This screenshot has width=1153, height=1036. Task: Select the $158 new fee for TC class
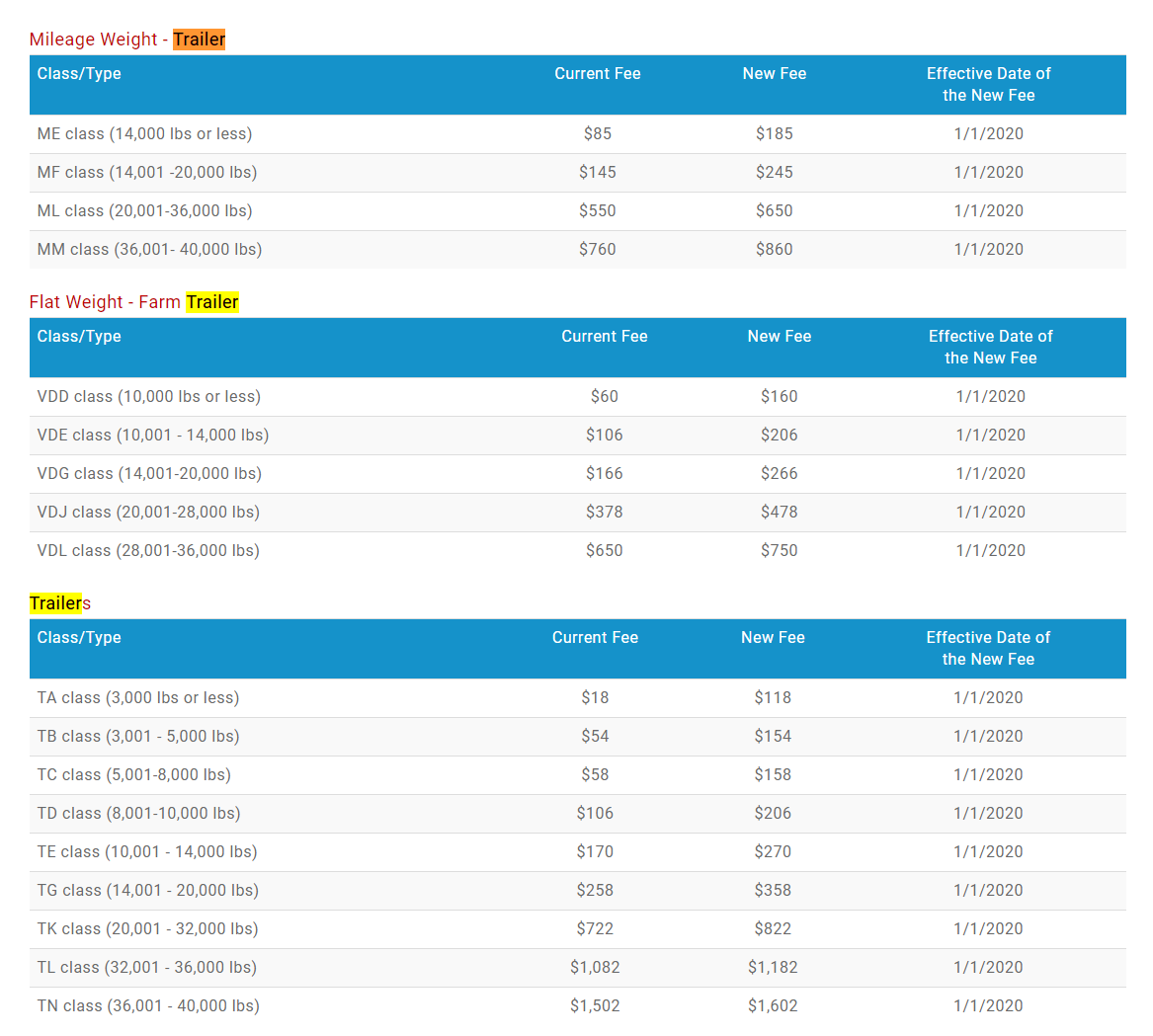coord(773,775)
